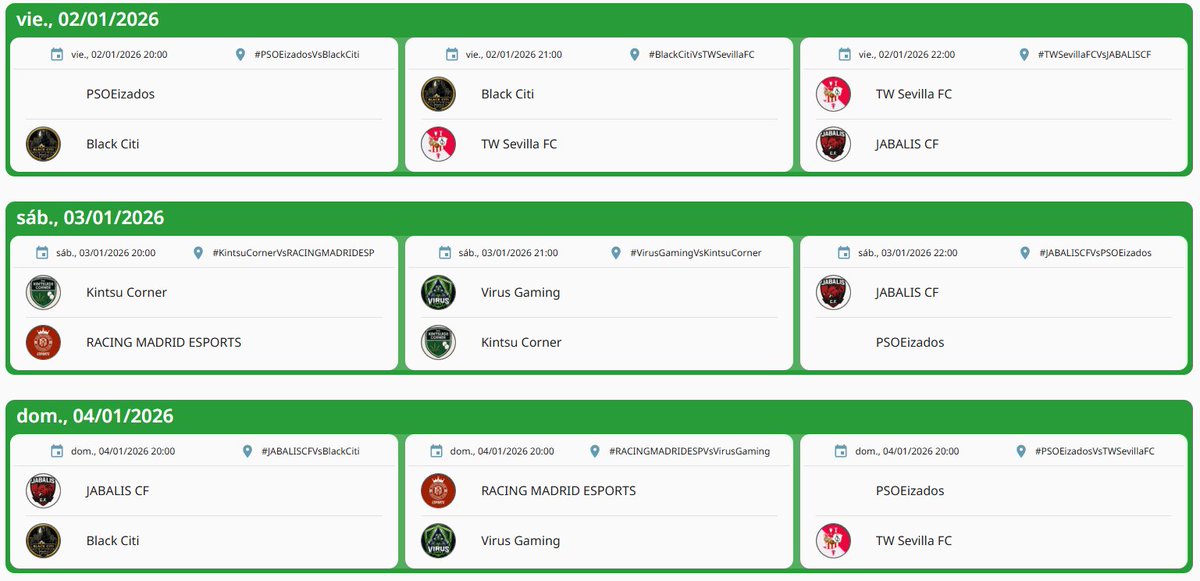Click Virus Gaming name in 04/01 match
Image resolution: width=1200 pixels, height=581 pixels.
520,541
